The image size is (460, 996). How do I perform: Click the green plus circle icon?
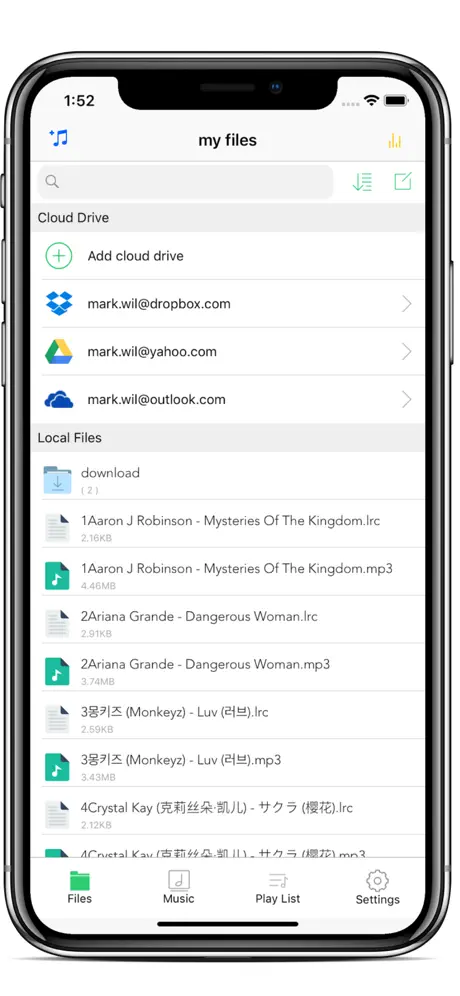click(58, 256)
